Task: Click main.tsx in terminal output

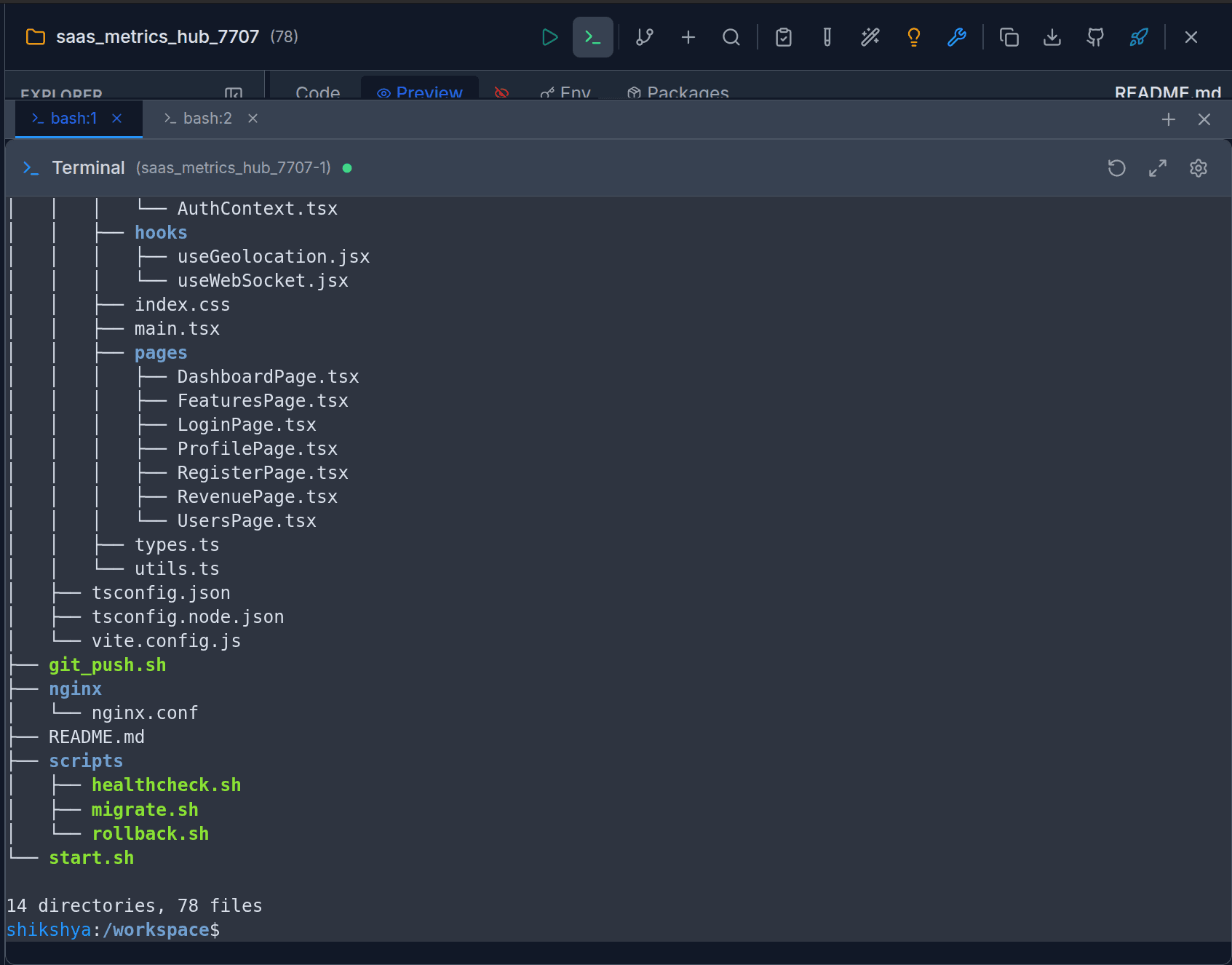Action: coord(177,329)
